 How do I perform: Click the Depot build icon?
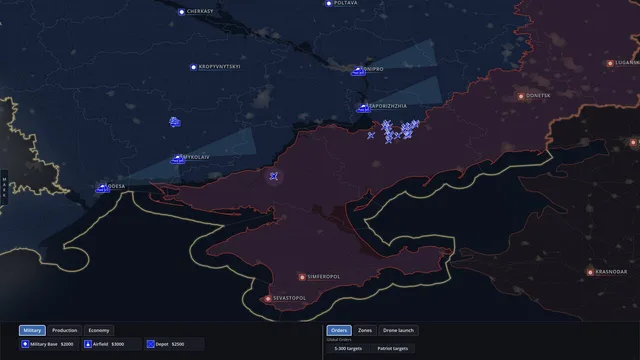click(151, 344)
